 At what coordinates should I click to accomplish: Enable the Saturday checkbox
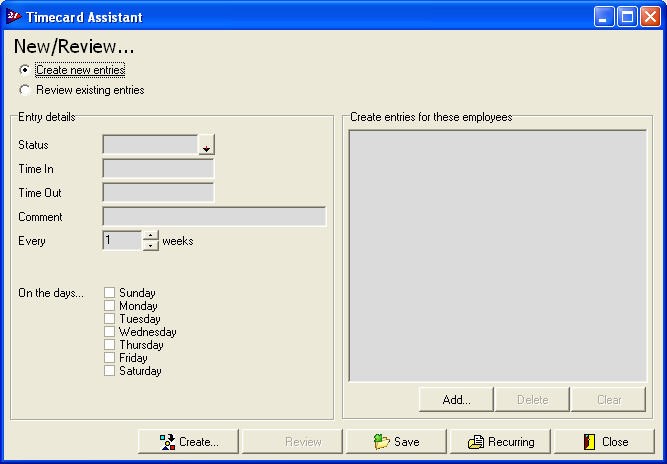point(110,371)
